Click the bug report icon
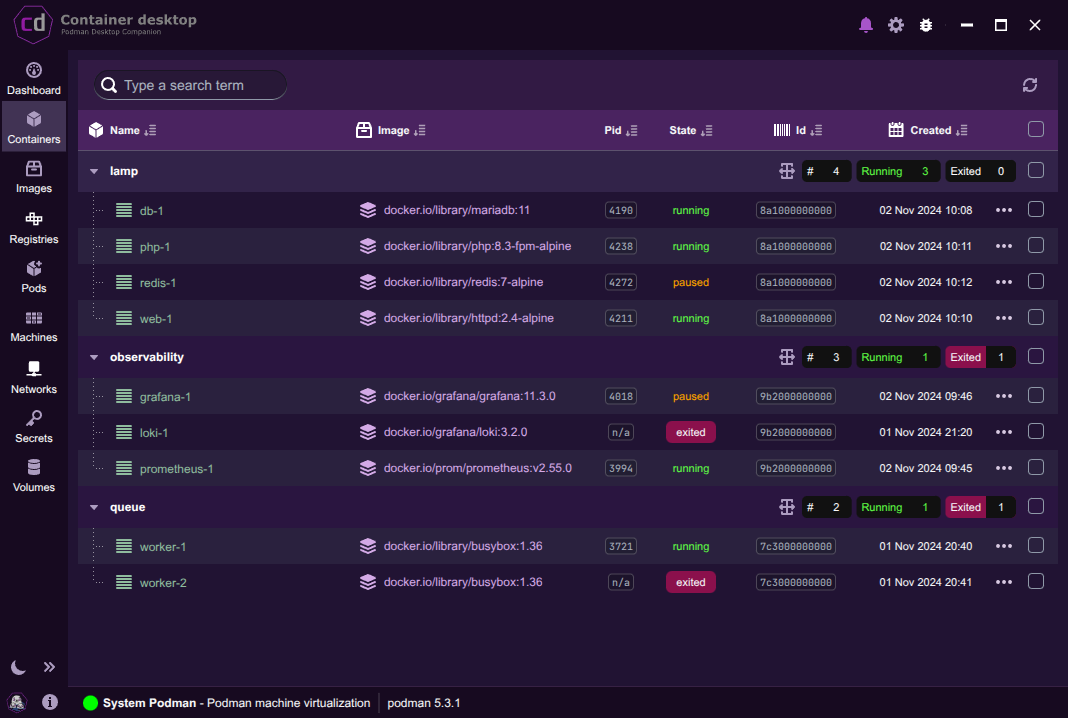The image size is (1068, 718). pyautogui.click(x=926, y=25)
